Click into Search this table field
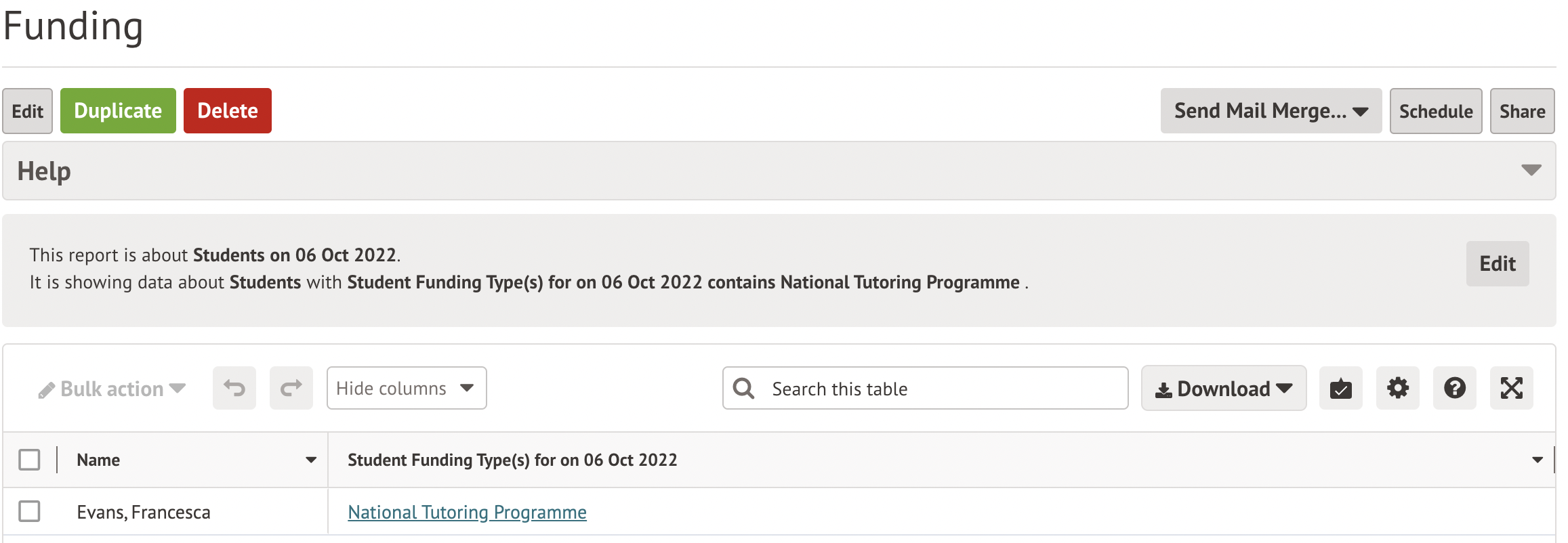The height and width of the screenshot is (543, 1568). pyautogui.click(x=942, y=389)
